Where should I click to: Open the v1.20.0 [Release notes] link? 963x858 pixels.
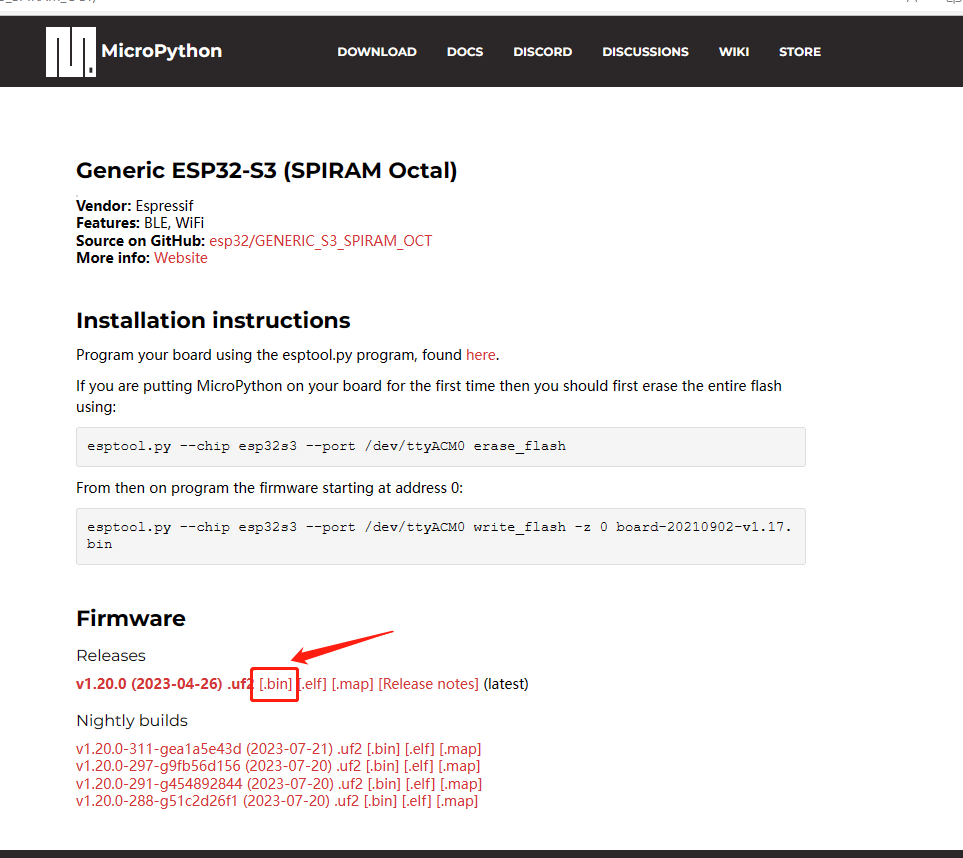428,684
